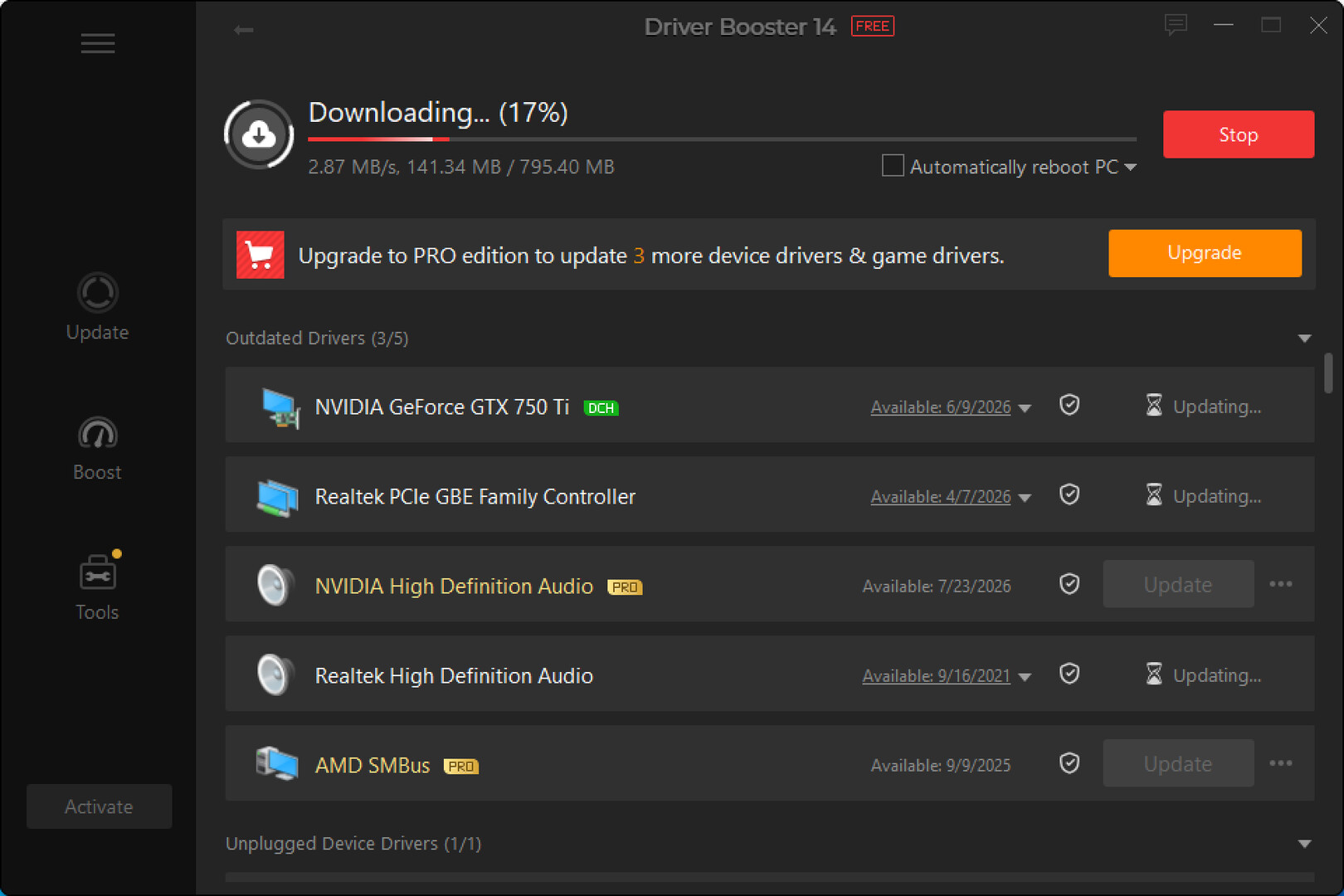Stop the driver download

click(1239, 134)
